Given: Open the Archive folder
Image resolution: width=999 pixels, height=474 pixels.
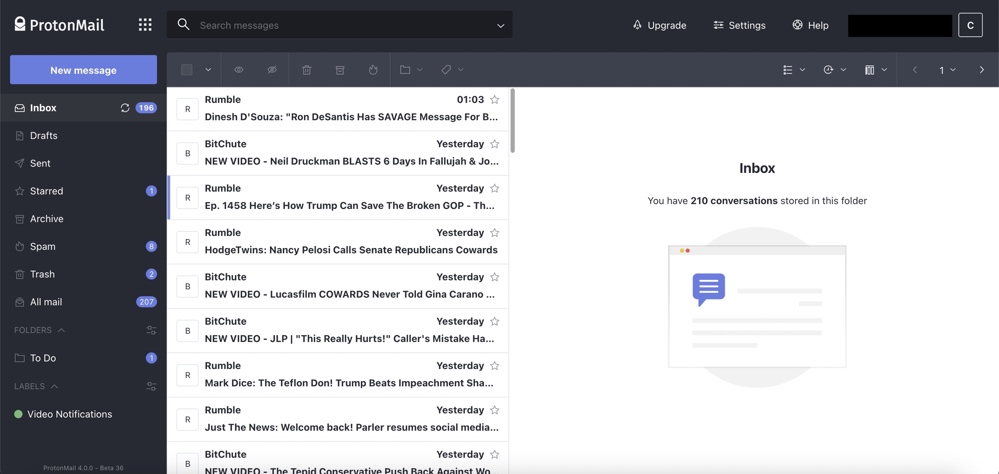Looking at the screenshot, I should 83,219.
